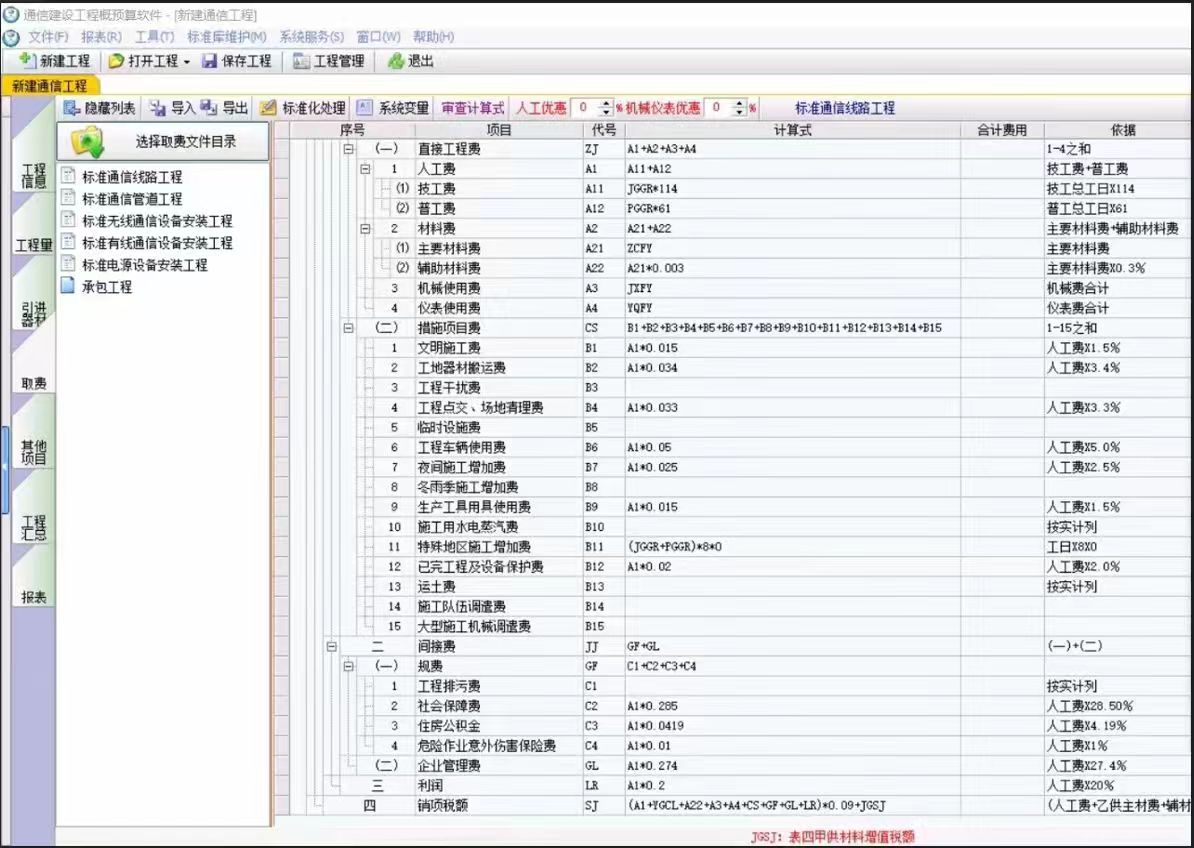Click the 隐藏列表 icon button
This screenshot has height=848, width=1194.
click(x=72, y=108)
